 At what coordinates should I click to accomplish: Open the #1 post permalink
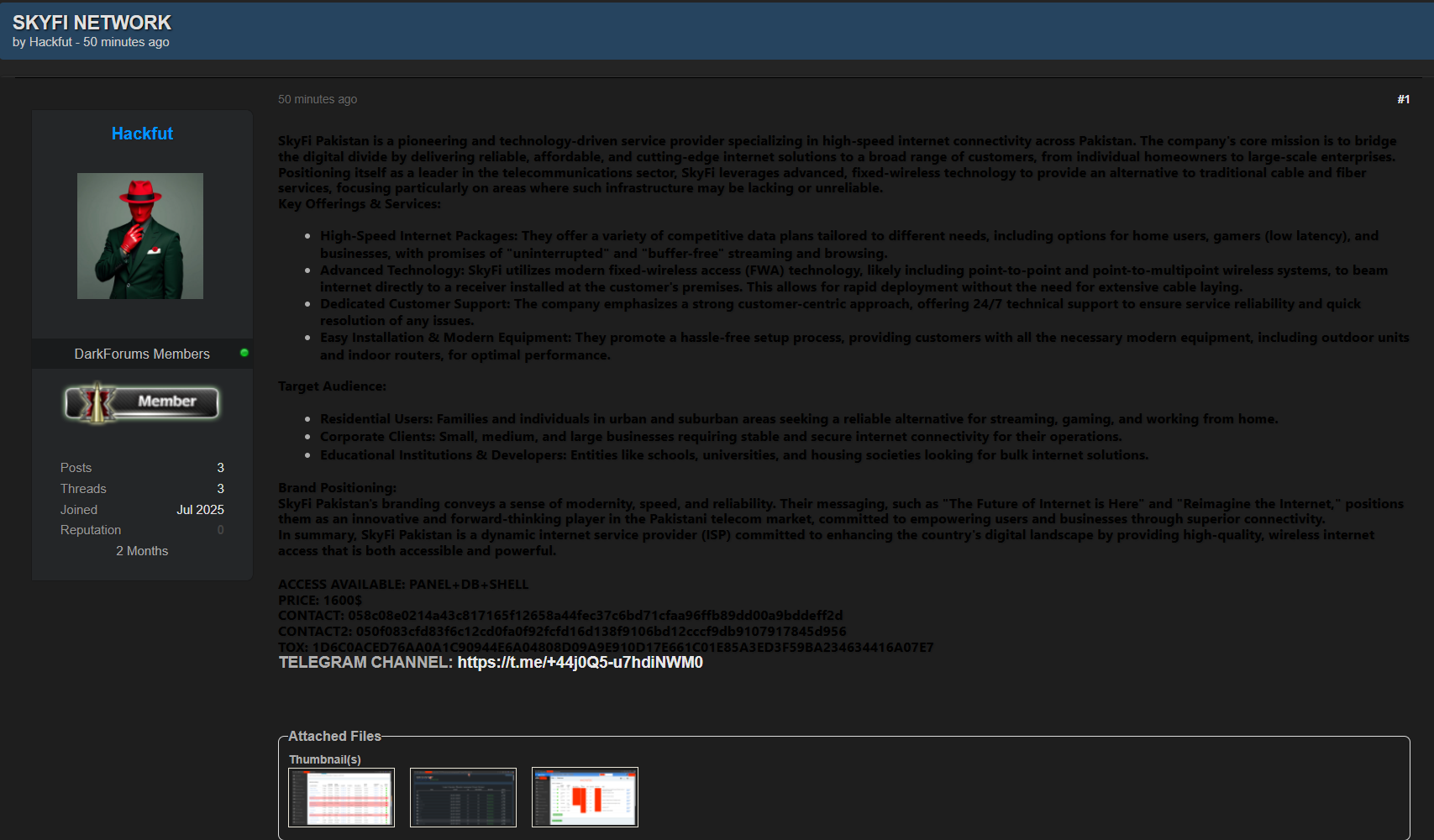1403,99
